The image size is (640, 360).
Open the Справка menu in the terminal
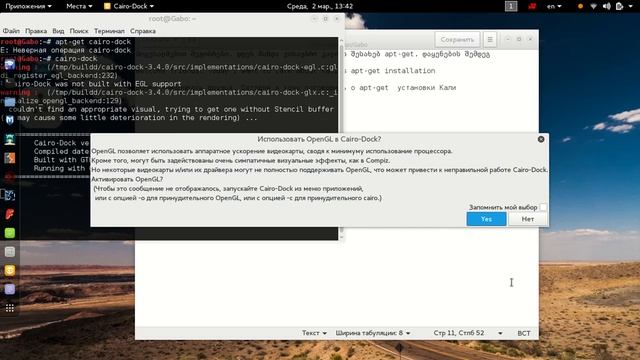tap(143, 31)
